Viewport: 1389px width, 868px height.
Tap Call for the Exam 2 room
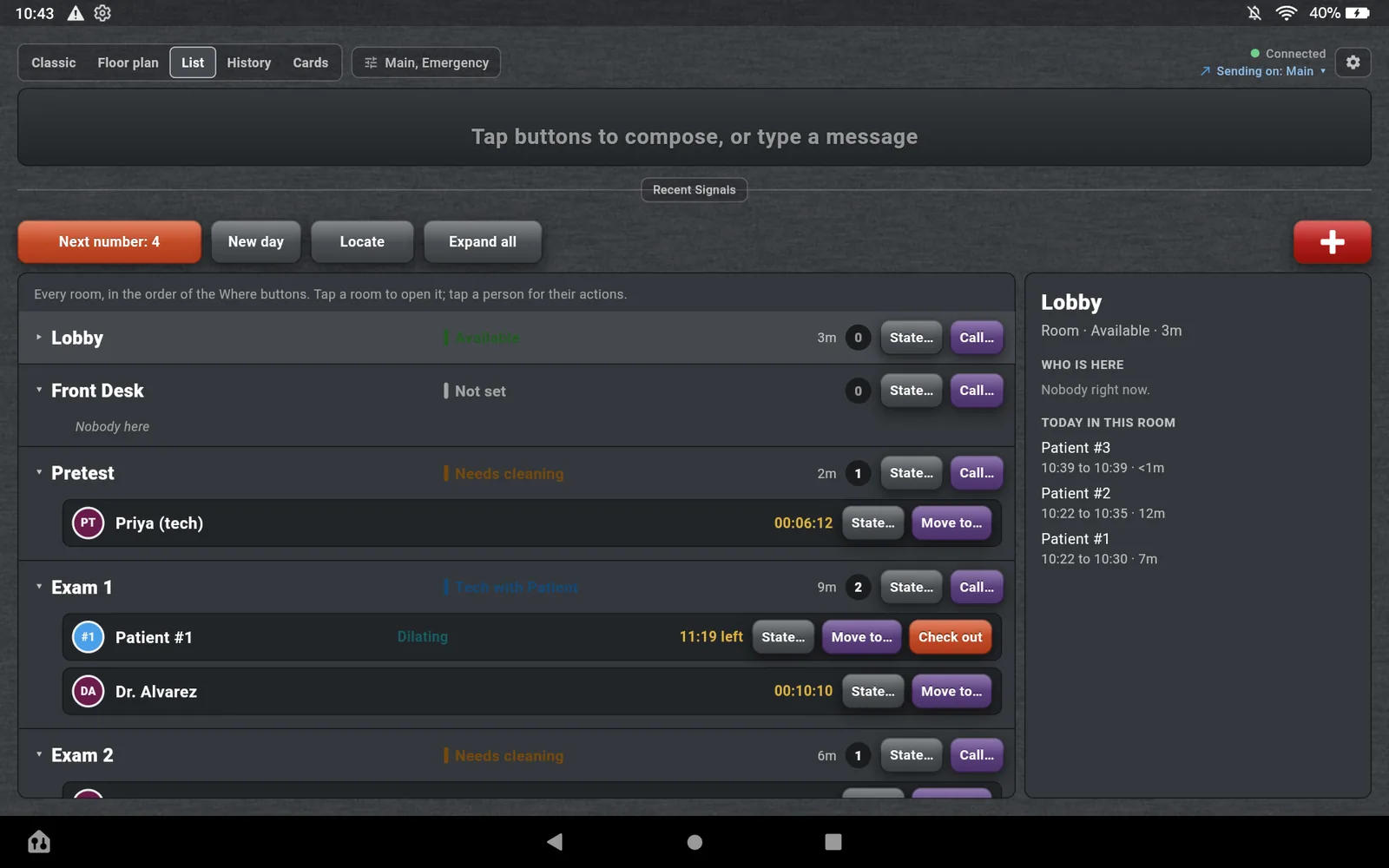click(x=977, y=755)
